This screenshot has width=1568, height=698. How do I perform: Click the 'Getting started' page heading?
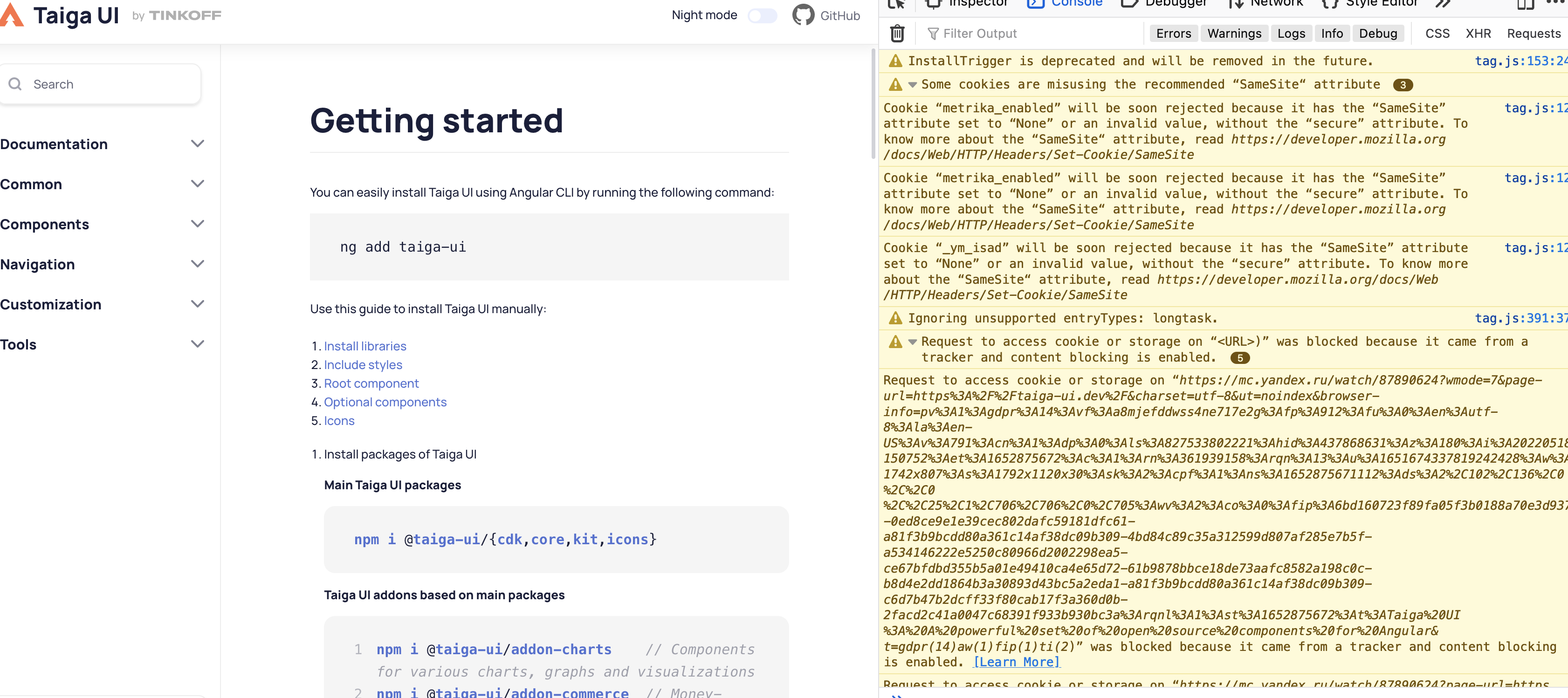436,121
